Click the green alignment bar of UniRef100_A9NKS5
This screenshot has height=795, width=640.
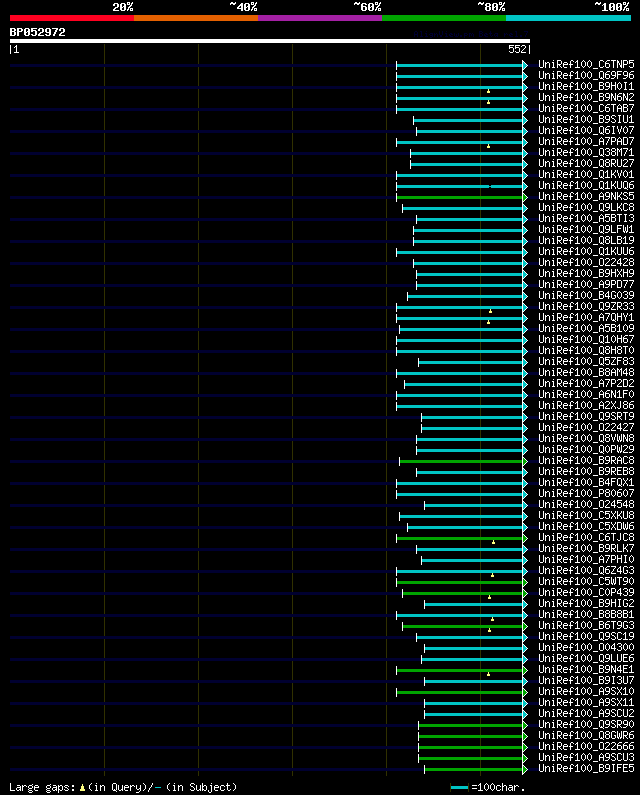click(460, 197)
